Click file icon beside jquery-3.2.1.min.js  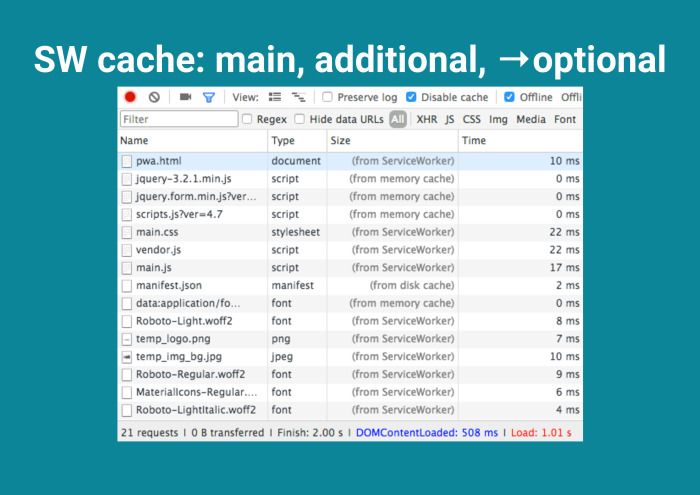pyautogui.click(x=127, y=179)
